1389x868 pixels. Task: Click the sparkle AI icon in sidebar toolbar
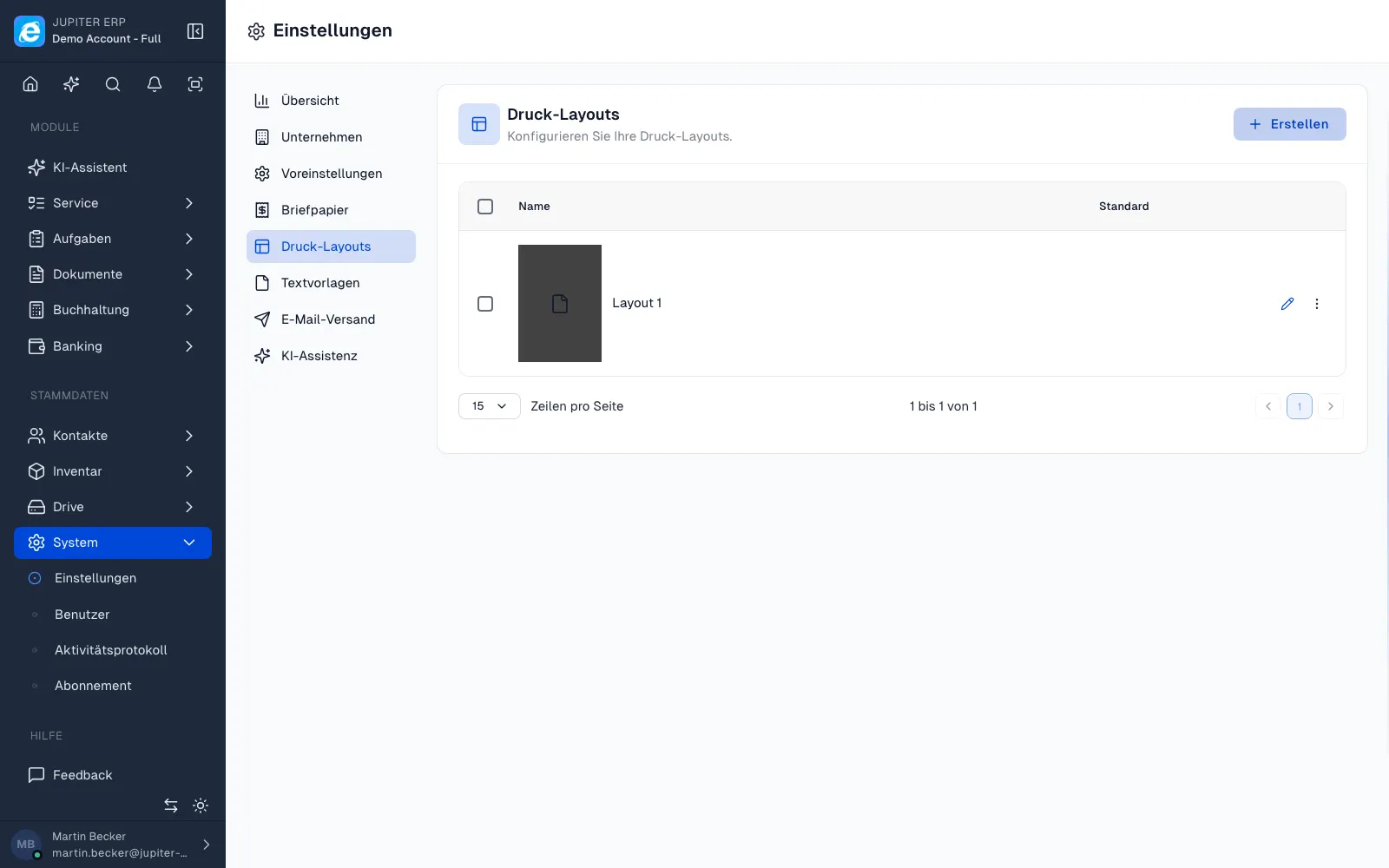(71, 84)
